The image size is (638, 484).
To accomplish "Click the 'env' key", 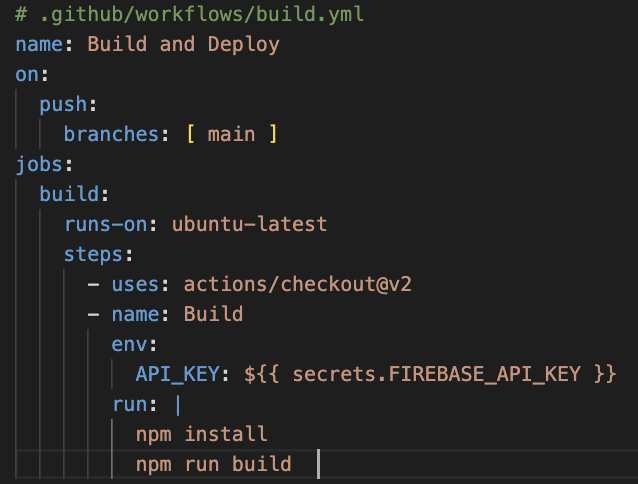I will tap(129, 345).
